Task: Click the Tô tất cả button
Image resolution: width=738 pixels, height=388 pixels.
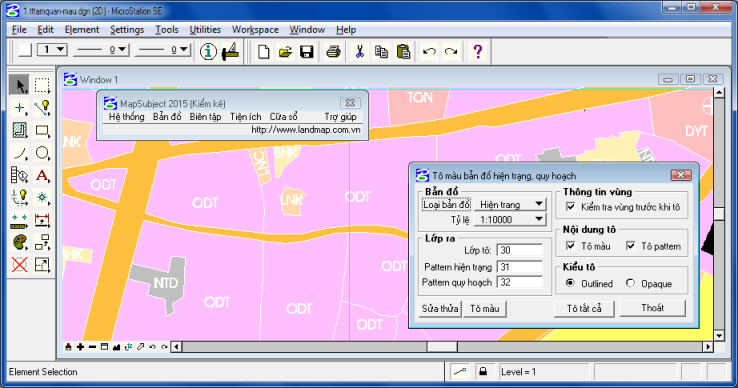Action: 584,308
